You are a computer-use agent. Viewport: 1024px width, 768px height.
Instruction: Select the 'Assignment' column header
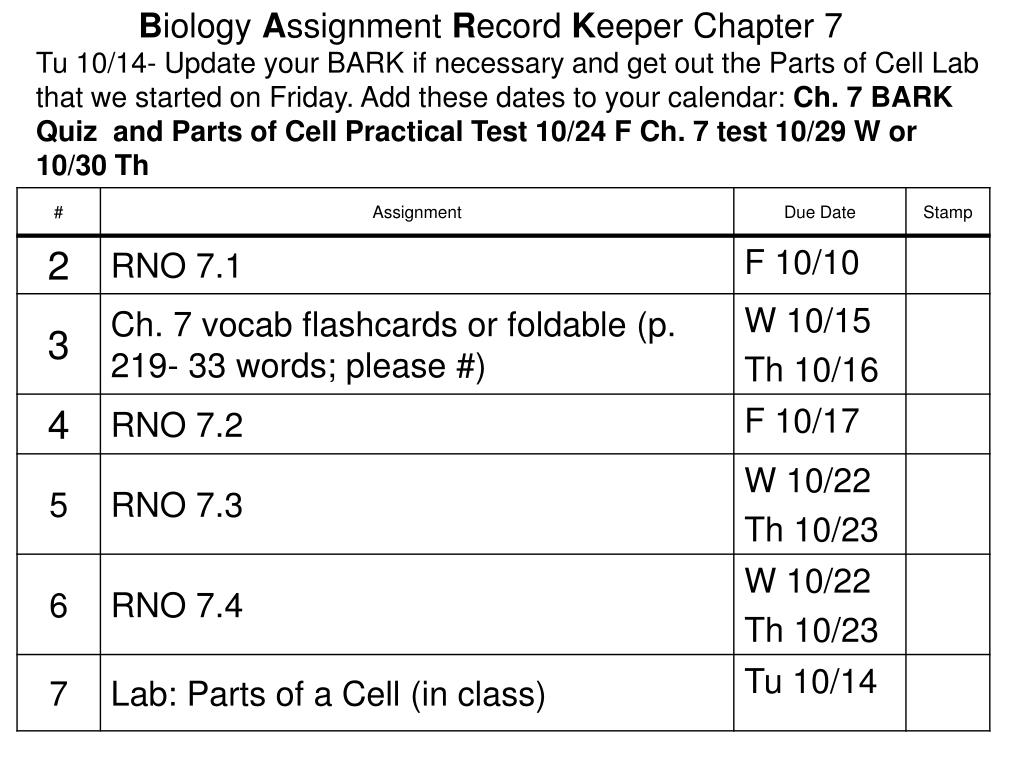click(x=417, y=212)
